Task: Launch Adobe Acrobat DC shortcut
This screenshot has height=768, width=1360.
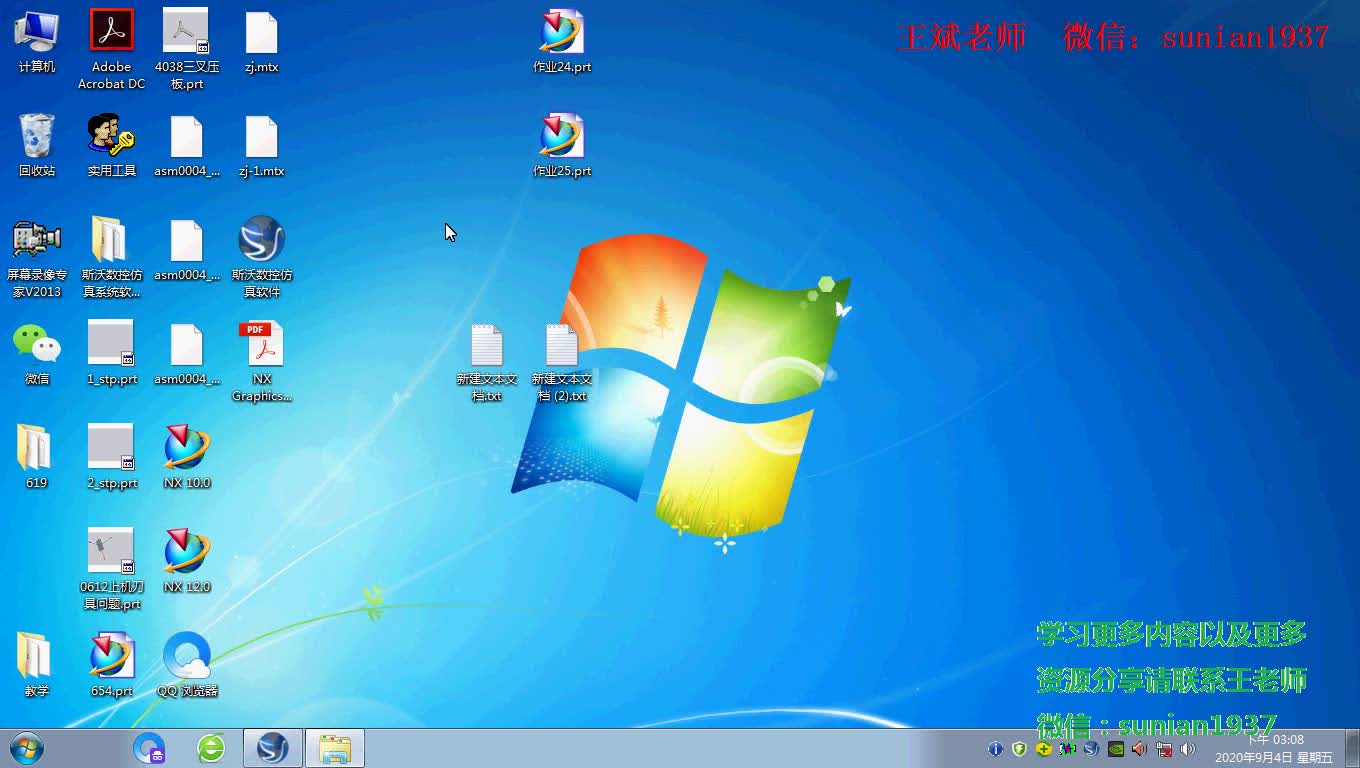Action: click(111, 50)
